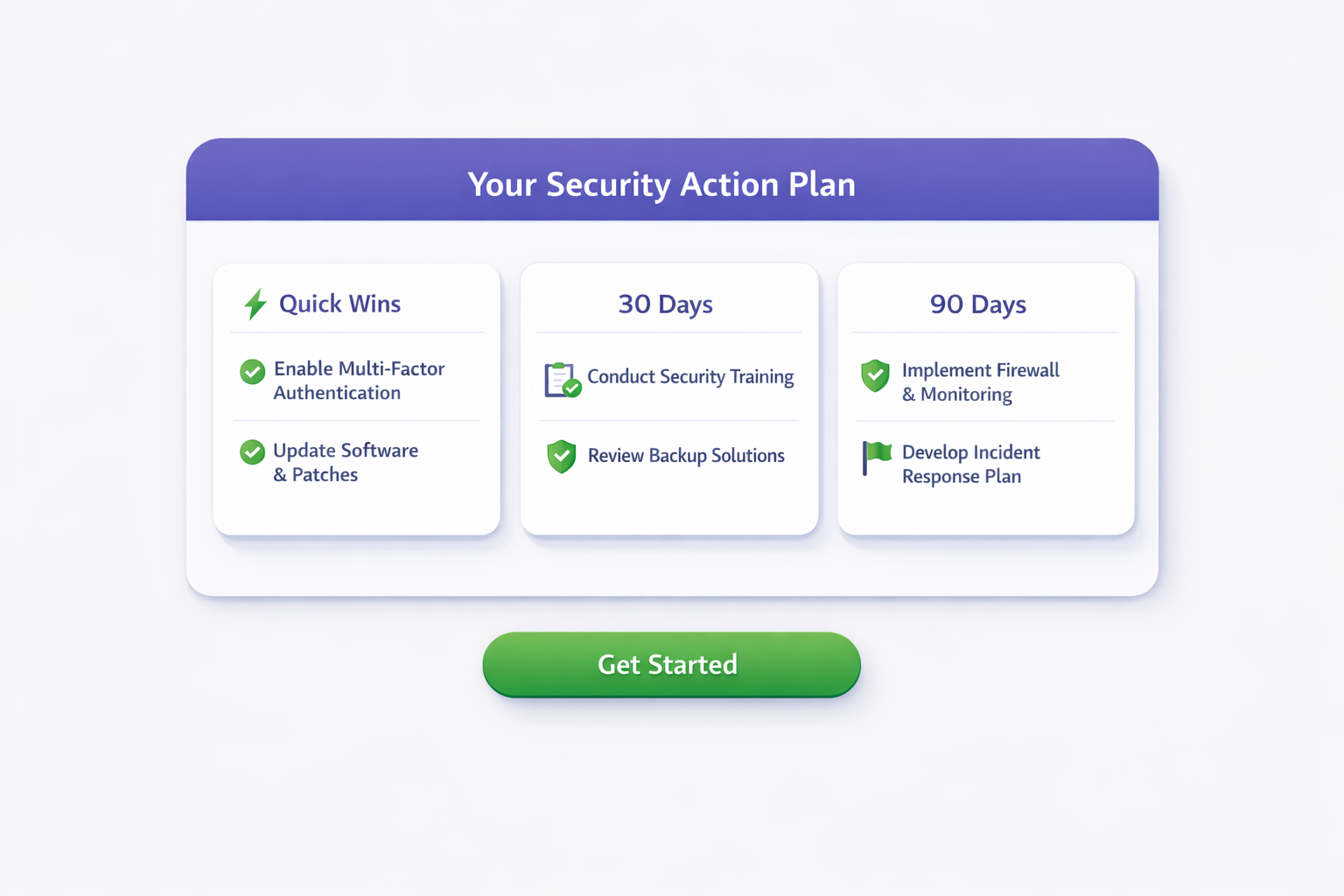Screen dimensions: 1344x896
Task: Open the Develop Incident Response Plan item
Action: 970,464
